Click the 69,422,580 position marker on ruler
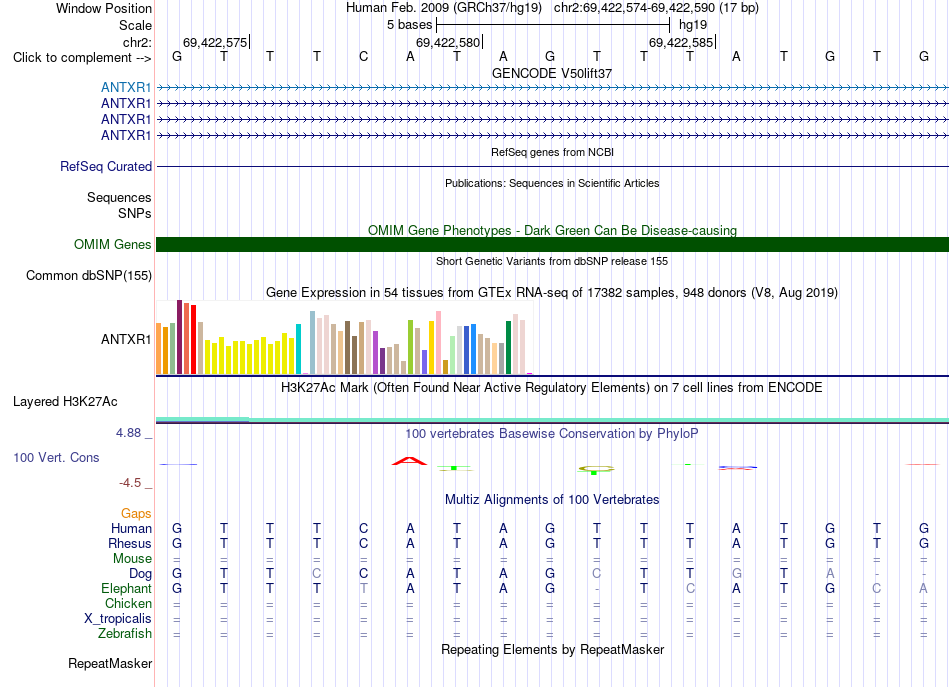950x687 pixels. coord(448,42)
